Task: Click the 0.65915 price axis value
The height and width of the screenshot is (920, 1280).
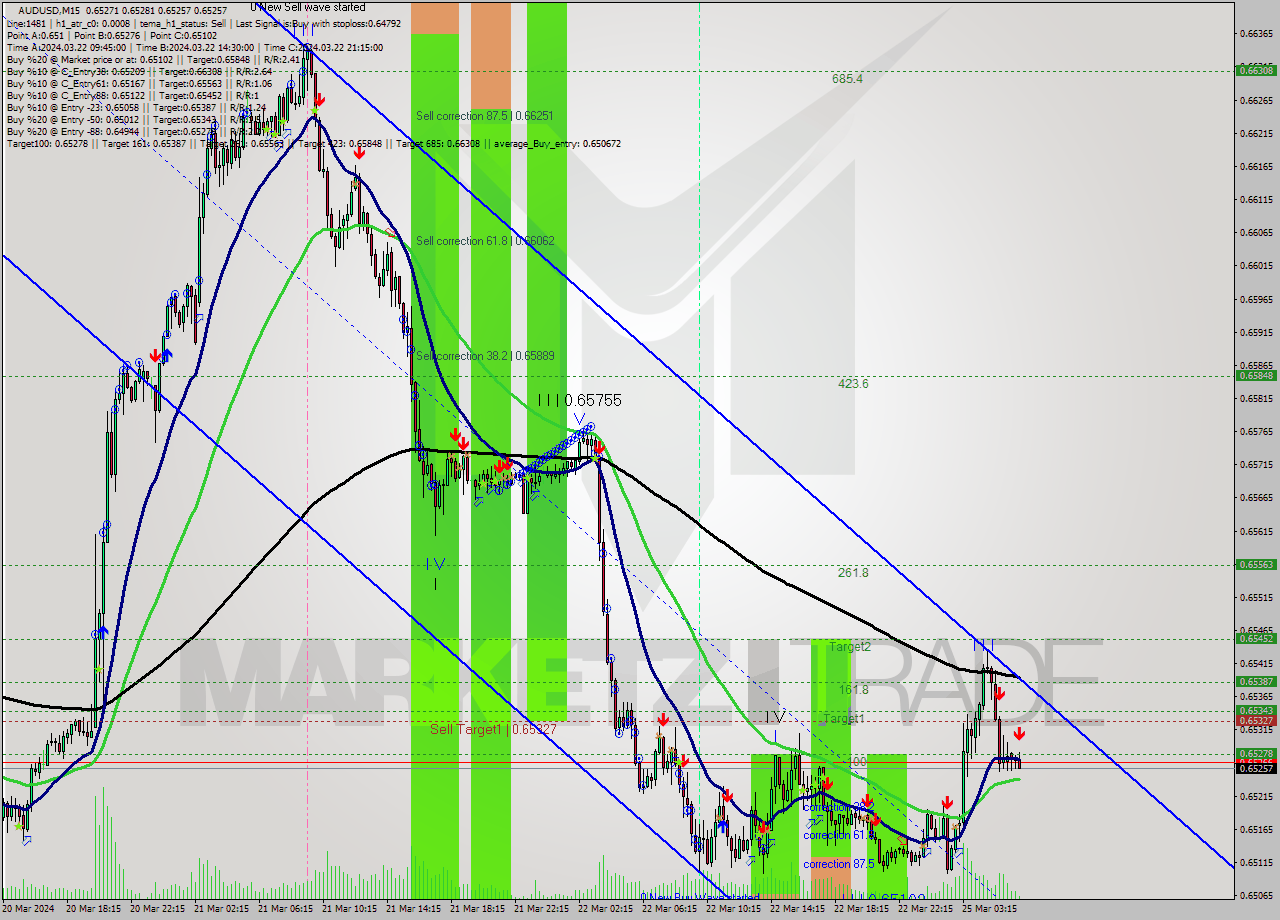Action: point(1256,332)
